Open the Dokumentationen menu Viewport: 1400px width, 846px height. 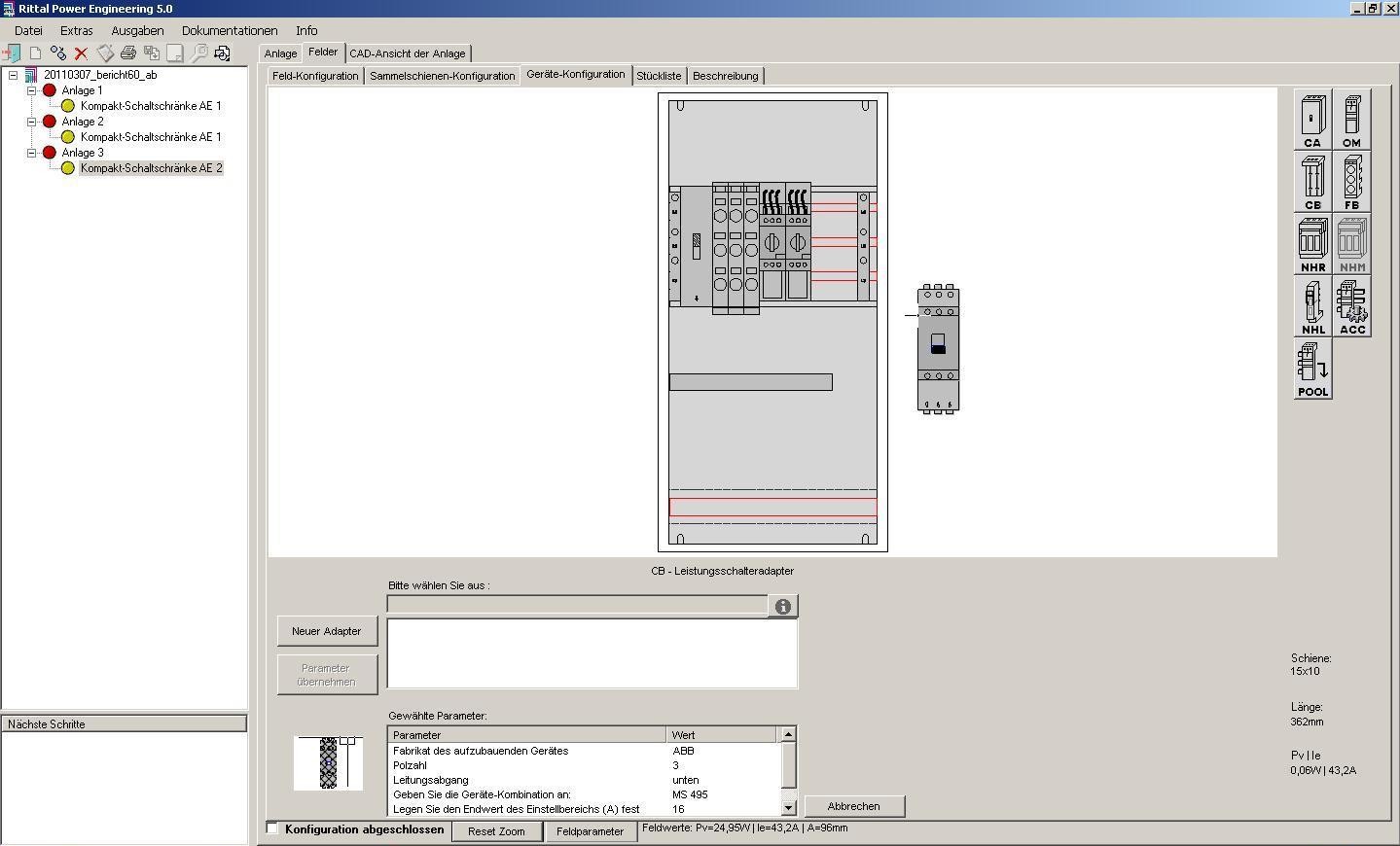point(230,31)
